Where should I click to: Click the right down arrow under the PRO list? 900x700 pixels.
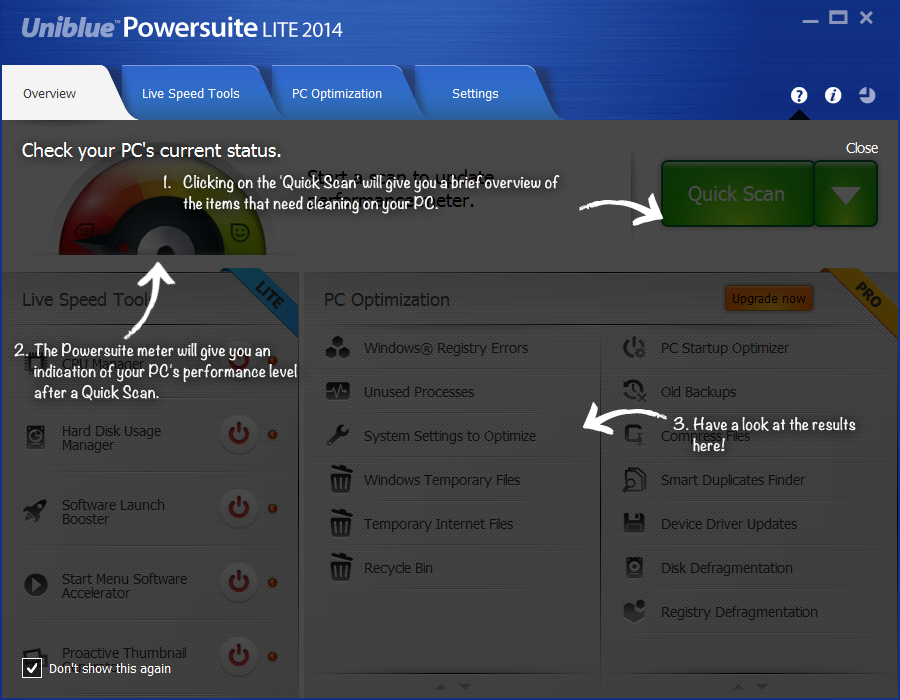pos(762,686)
